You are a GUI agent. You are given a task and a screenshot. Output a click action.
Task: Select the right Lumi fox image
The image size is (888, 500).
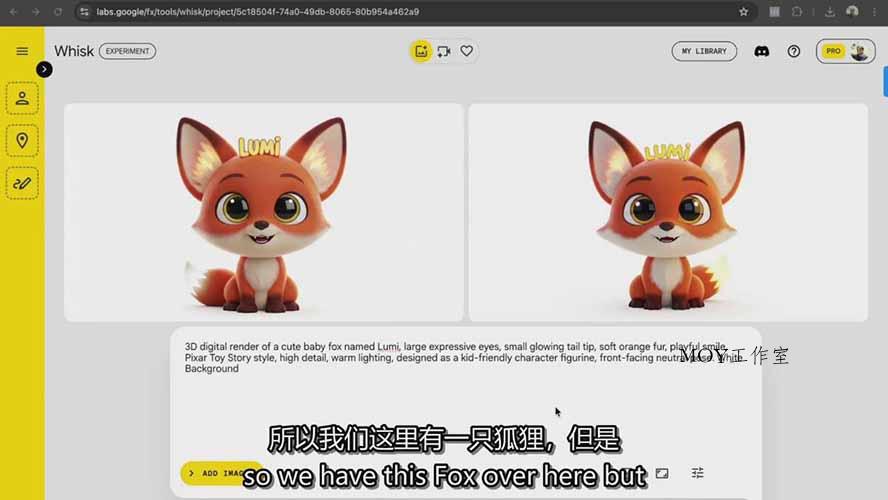(667, 212)
